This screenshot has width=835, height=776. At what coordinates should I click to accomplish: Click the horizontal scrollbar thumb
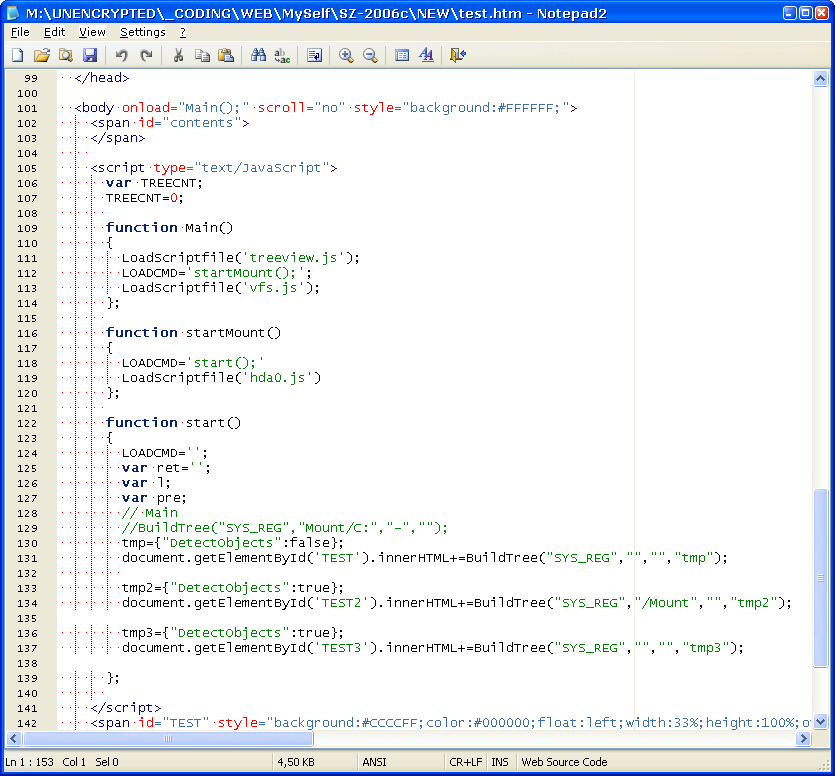click(x=168, y=739)
